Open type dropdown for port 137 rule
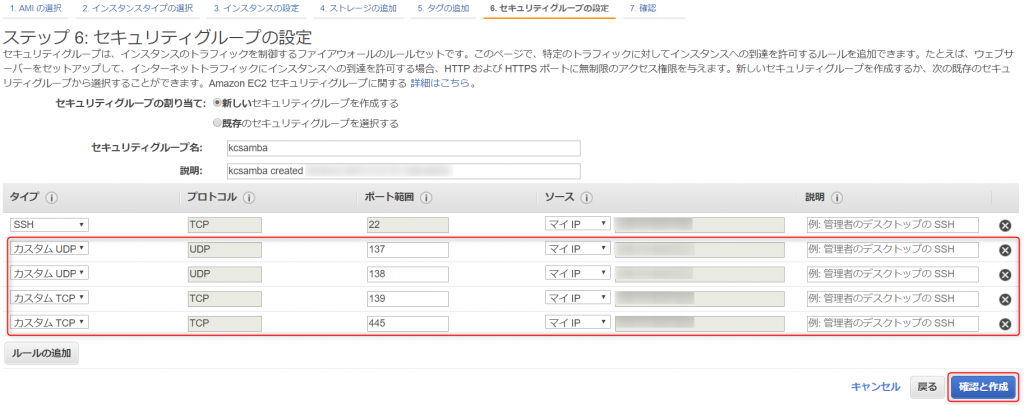This screenshot has height=405, width=1024. coord(50,250)
